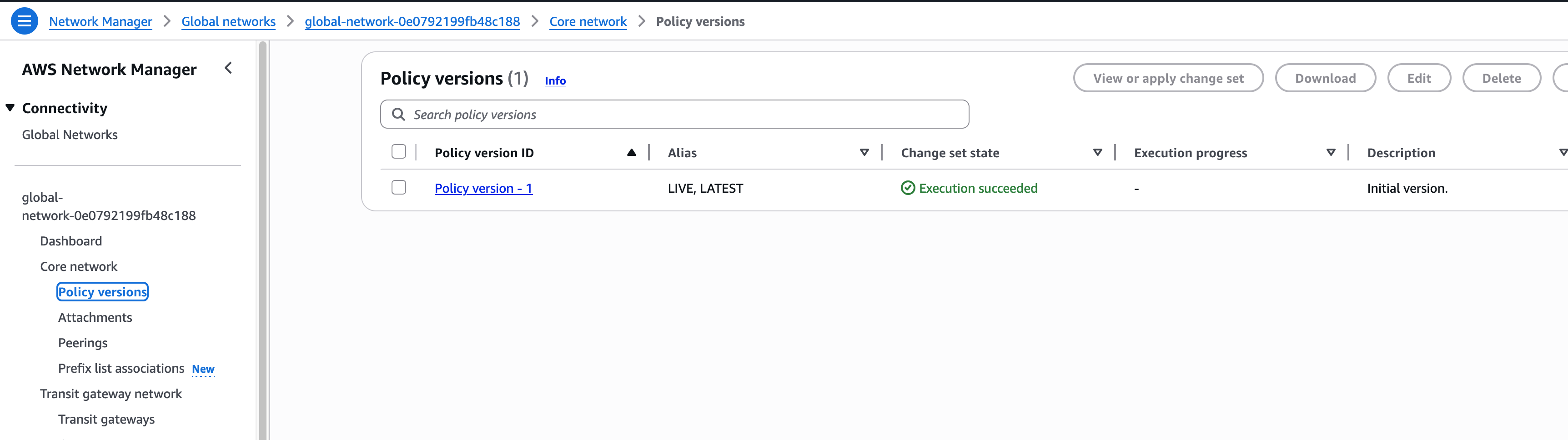Click the sidebar vertical scrollbar
Image resolution: width=1568 pixels, height=440 pixels.
pos(263,244)
